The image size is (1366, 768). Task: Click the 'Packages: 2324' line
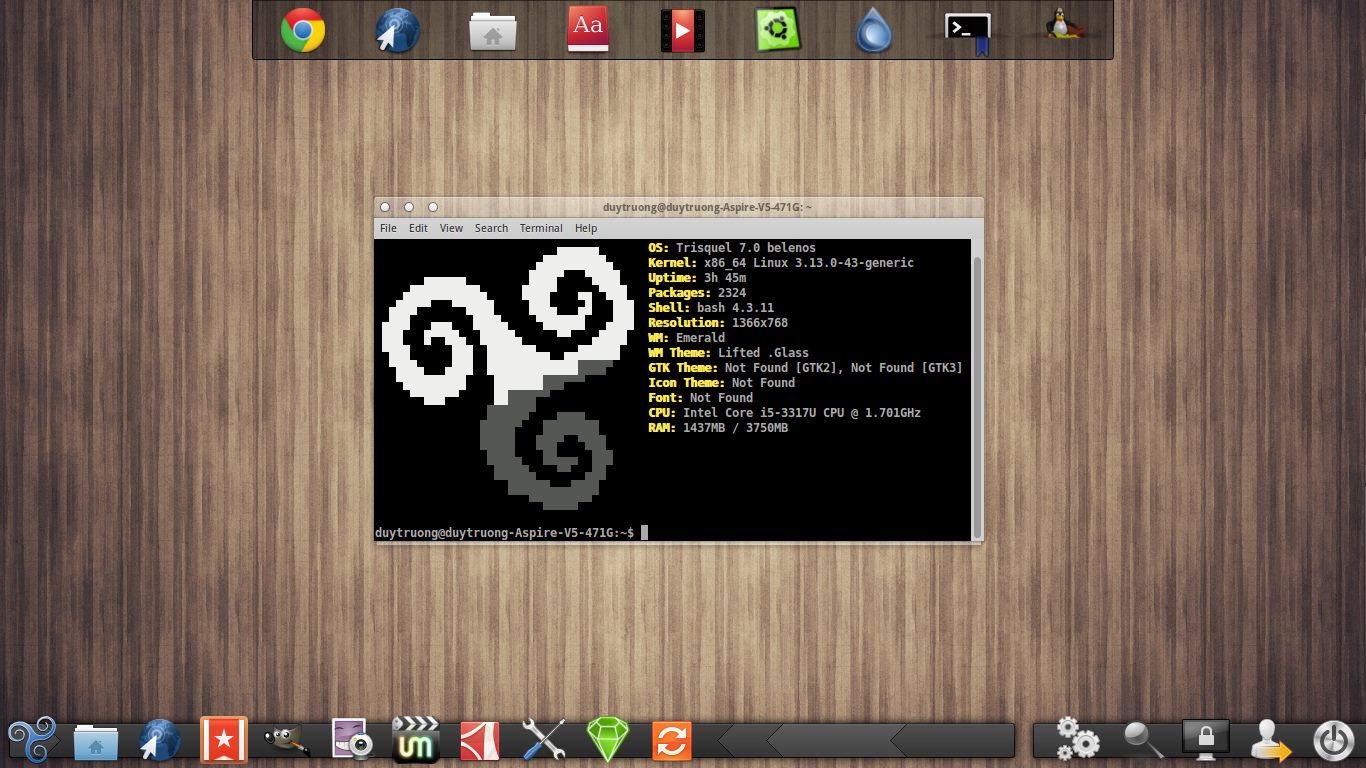[x=697, y=292]
